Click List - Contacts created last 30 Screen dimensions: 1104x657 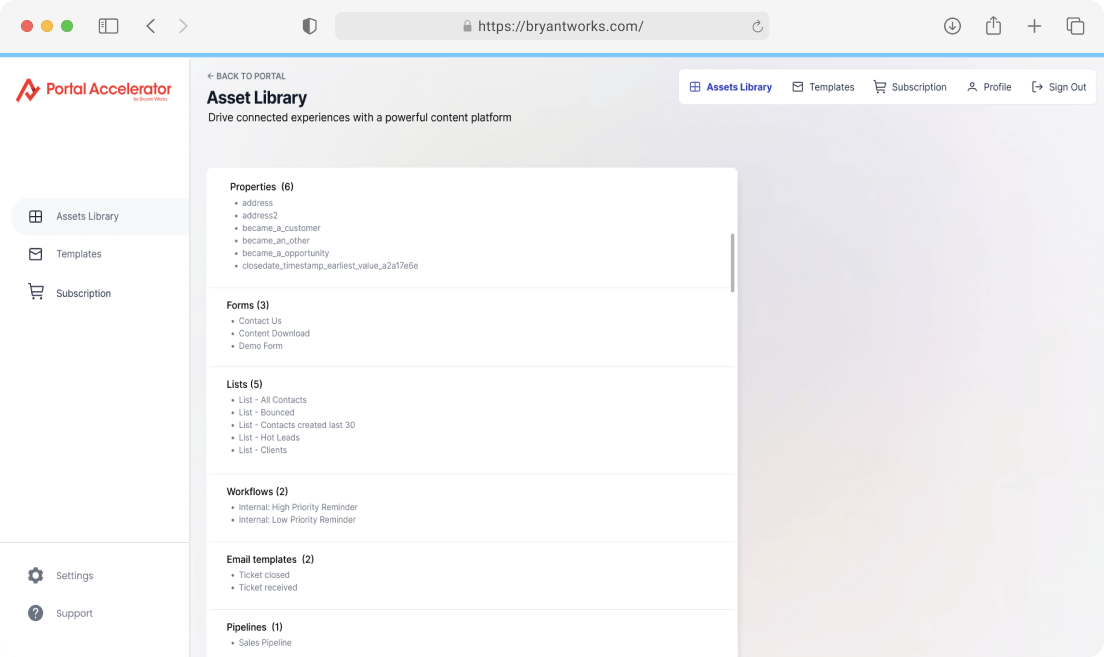pos(297,425)
